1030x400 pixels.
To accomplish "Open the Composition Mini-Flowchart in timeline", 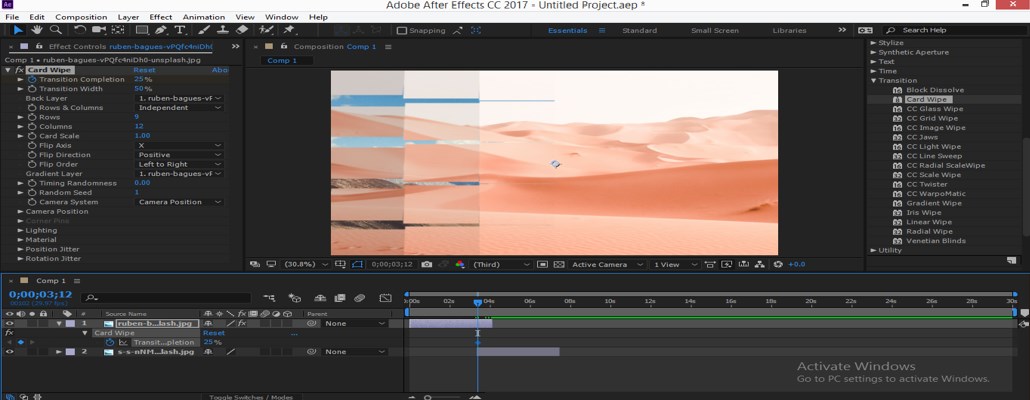I will [269, 298].
